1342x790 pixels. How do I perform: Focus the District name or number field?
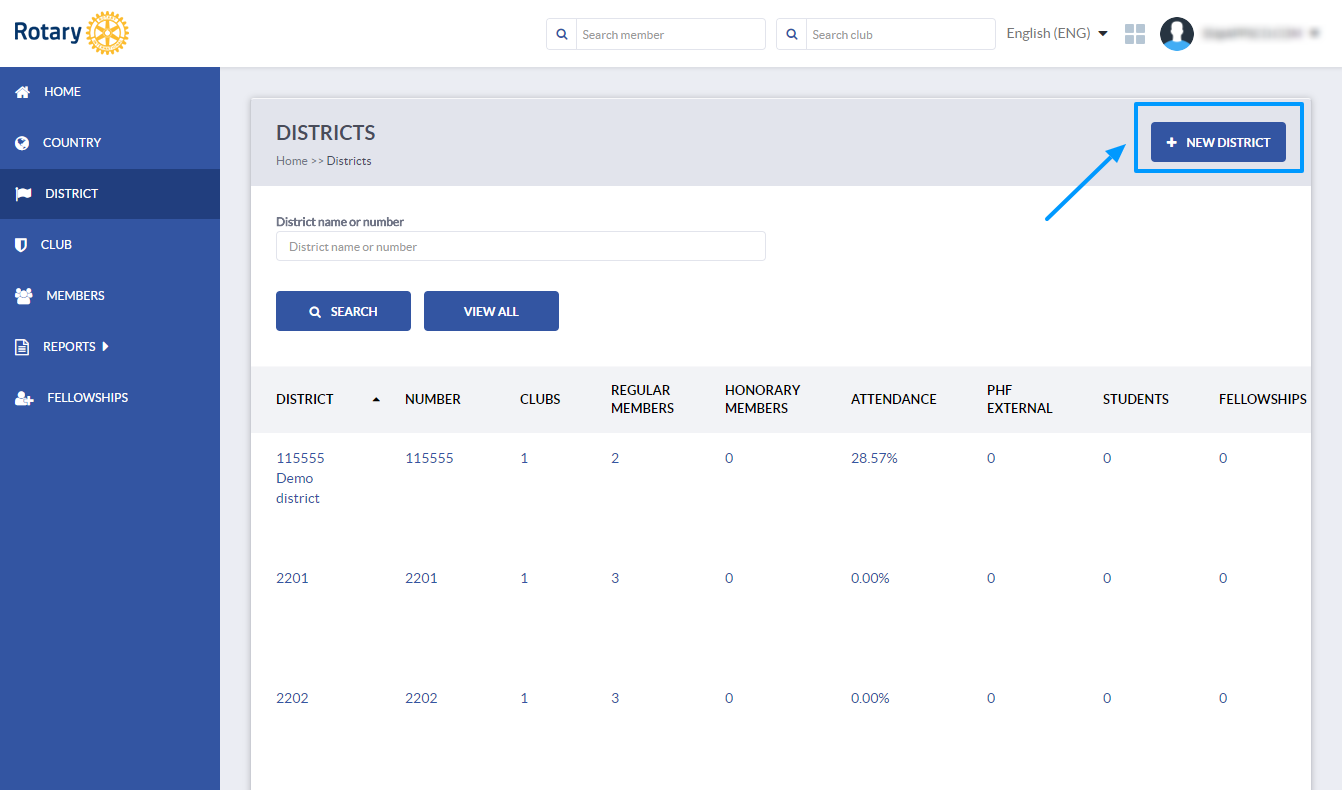(521, 246)
